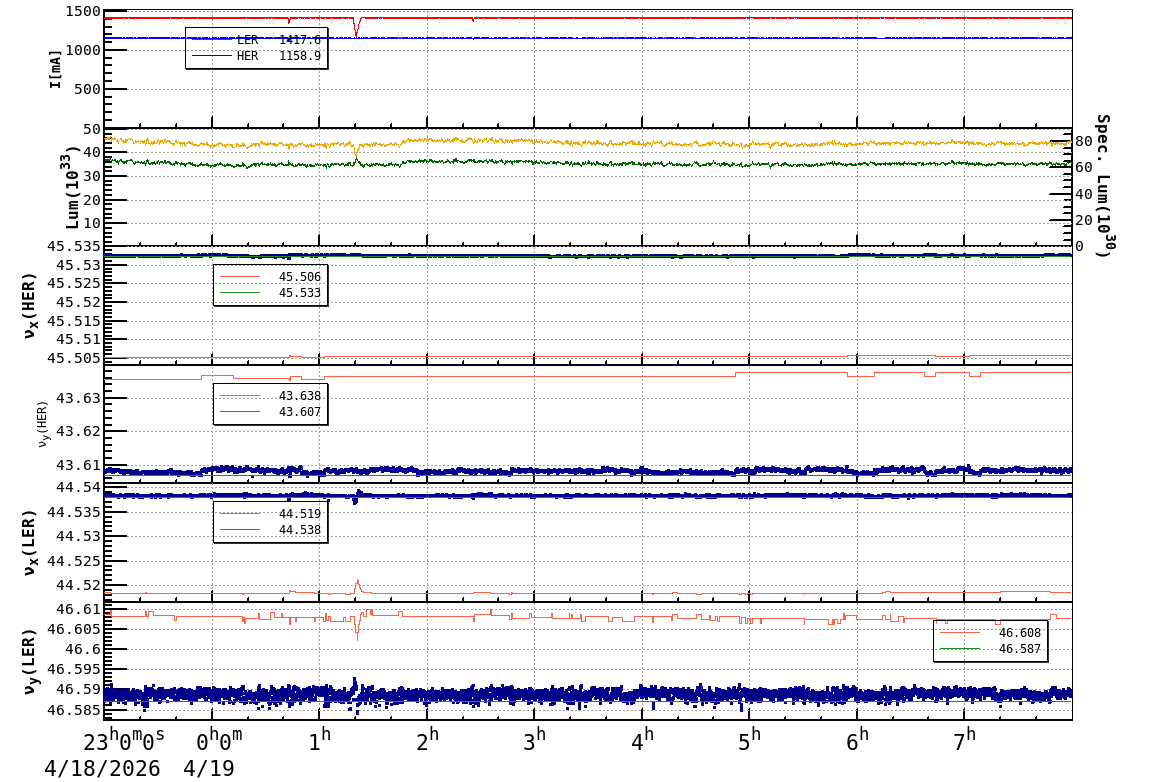Pick the 44.519 legend entry
1154x782 pixels.
pyautogui.click(x=270, y=514)
